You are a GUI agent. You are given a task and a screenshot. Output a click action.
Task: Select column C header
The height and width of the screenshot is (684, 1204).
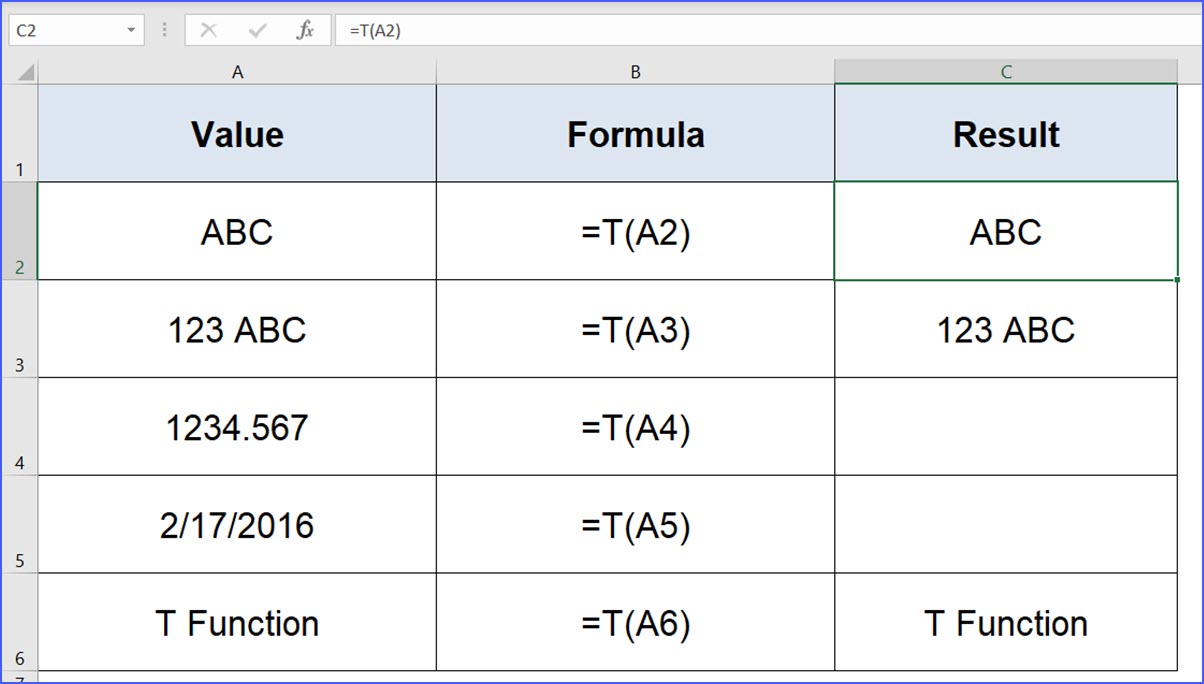tap(1006, 72)
